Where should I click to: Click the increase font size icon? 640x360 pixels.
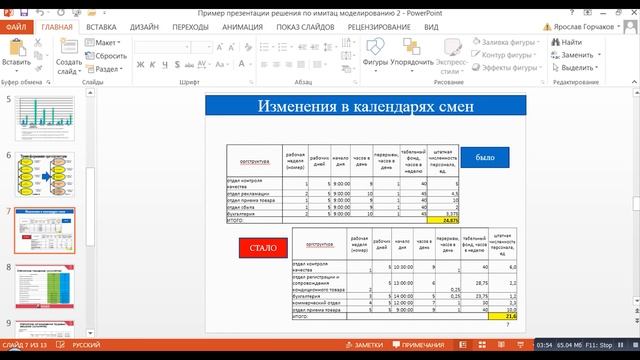220,47
